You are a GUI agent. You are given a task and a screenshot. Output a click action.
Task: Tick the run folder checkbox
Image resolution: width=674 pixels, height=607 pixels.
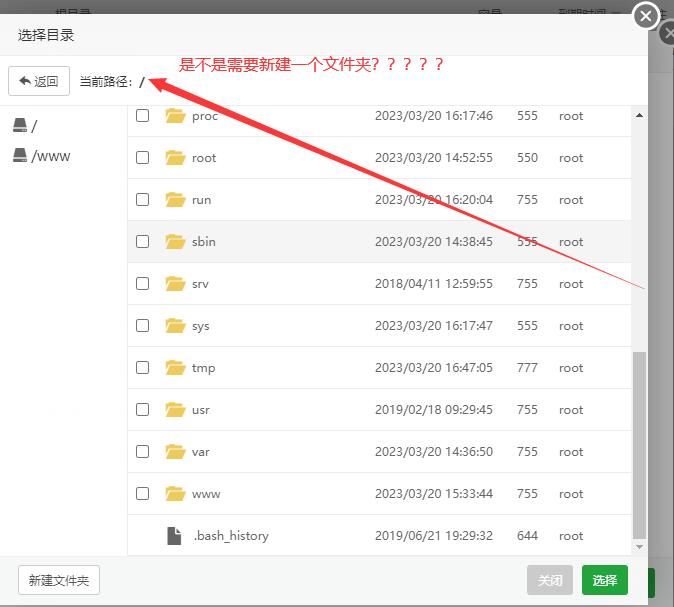pos(142,200)
